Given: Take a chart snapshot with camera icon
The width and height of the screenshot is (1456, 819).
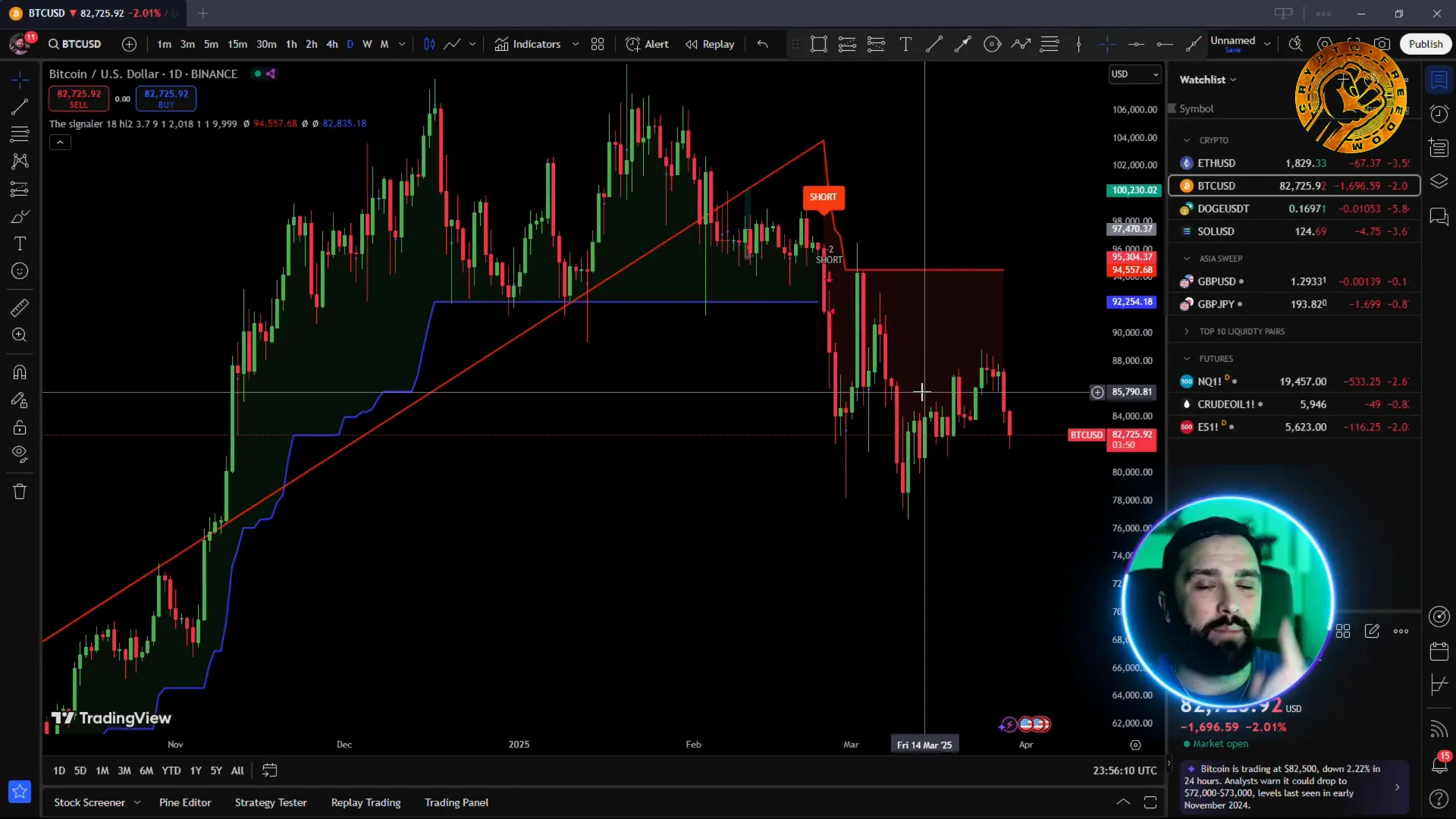Looking at the screenshot, I should coord(1382,44).
